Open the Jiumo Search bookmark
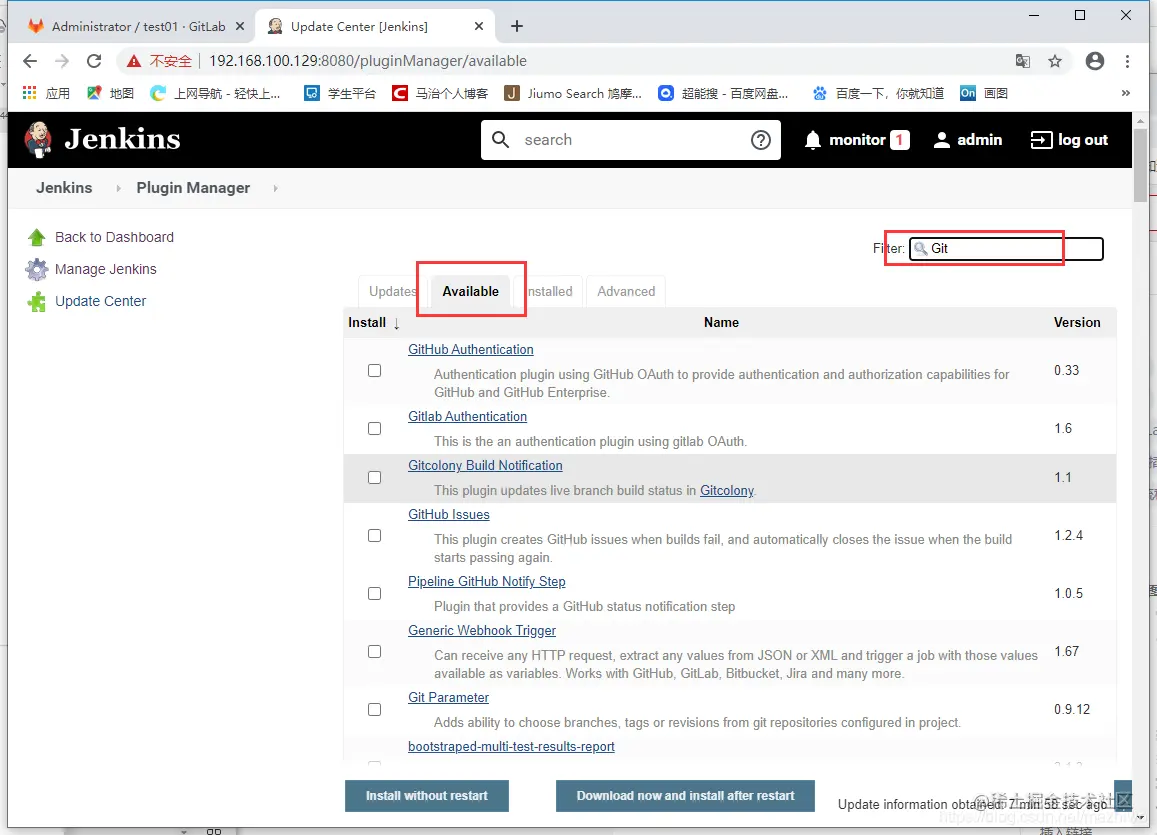 click(573, 93)
